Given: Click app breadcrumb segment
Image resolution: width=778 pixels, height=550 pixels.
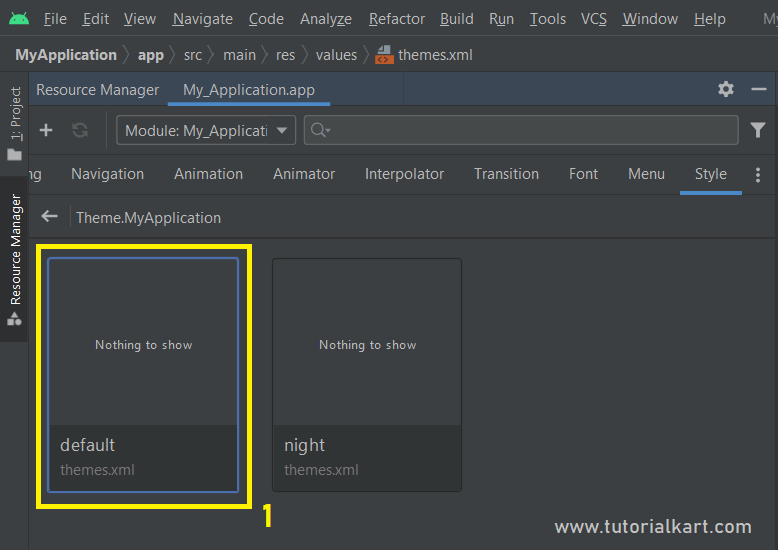Looking at the screenshot, I should tap(151, 55).
